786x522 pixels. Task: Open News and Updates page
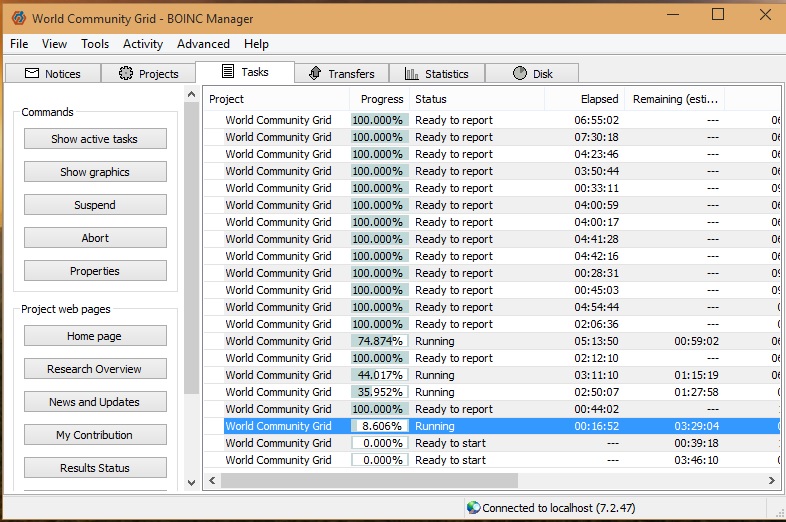(95, 402)
